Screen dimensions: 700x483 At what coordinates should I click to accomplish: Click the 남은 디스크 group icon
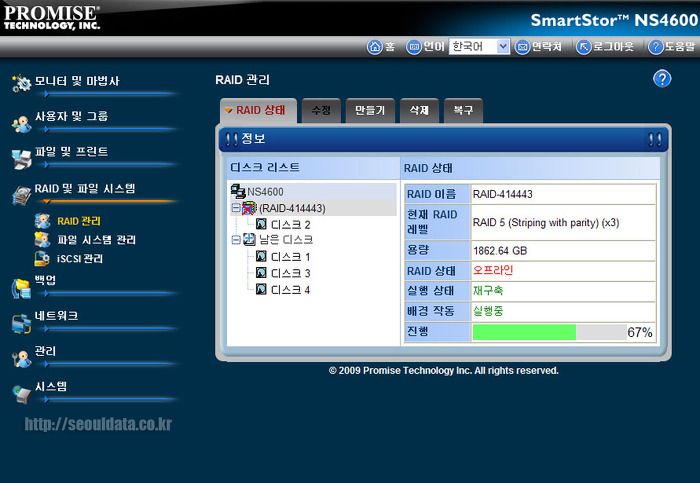click(x=249, y=240)
